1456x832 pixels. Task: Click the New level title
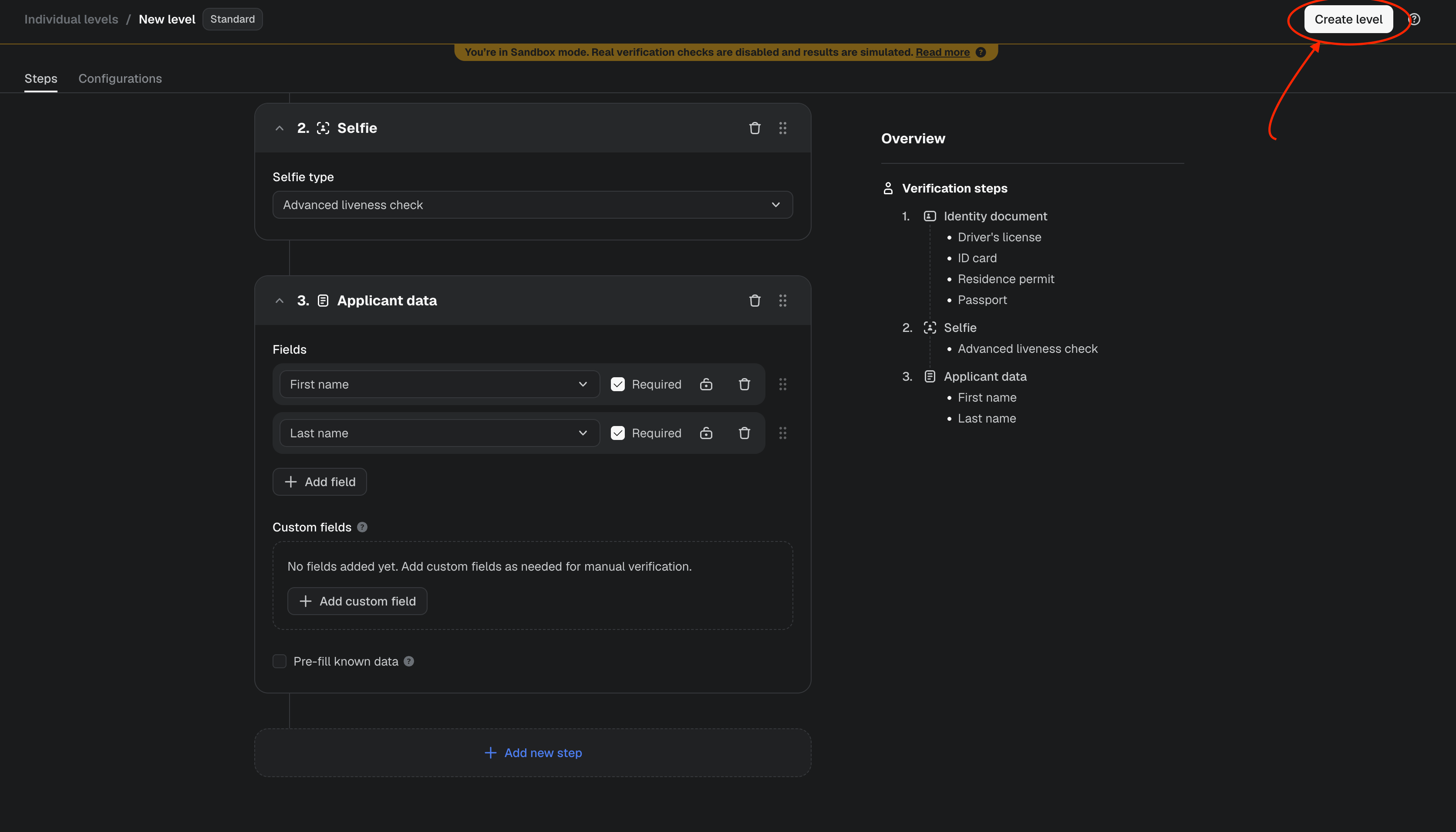point(167,20)
